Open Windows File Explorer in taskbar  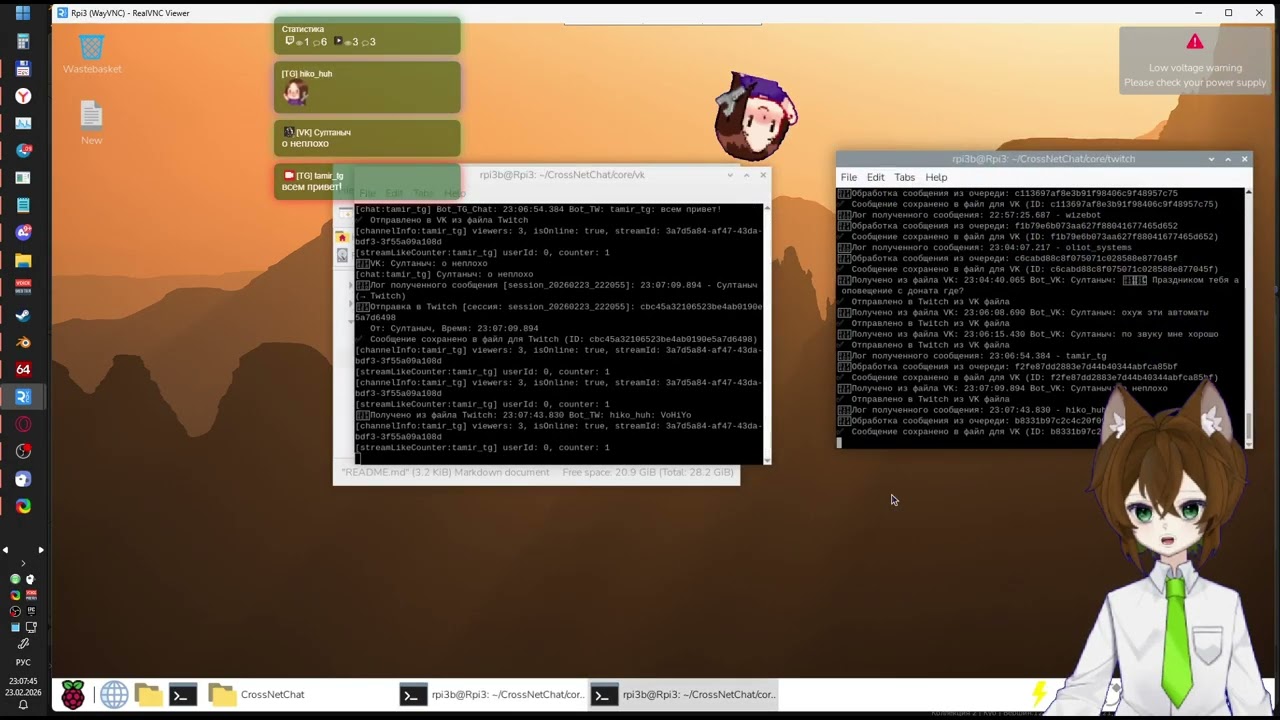23,260
